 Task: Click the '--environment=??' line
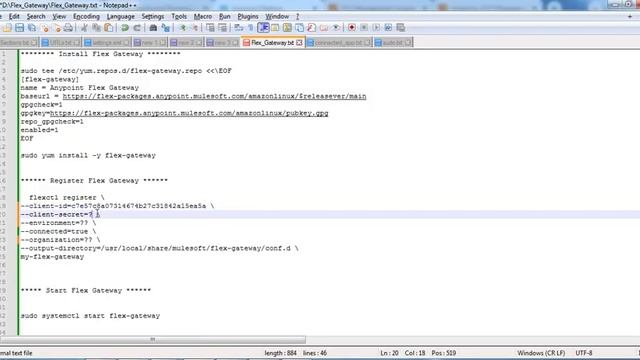pyautogui.click(x=58, y=223)
